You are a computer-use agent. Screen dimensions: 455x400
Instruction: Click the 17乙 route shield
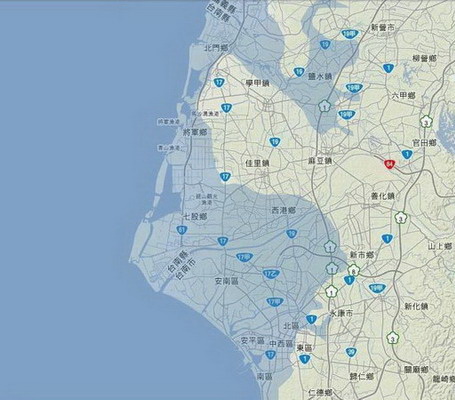pos(271,274)
